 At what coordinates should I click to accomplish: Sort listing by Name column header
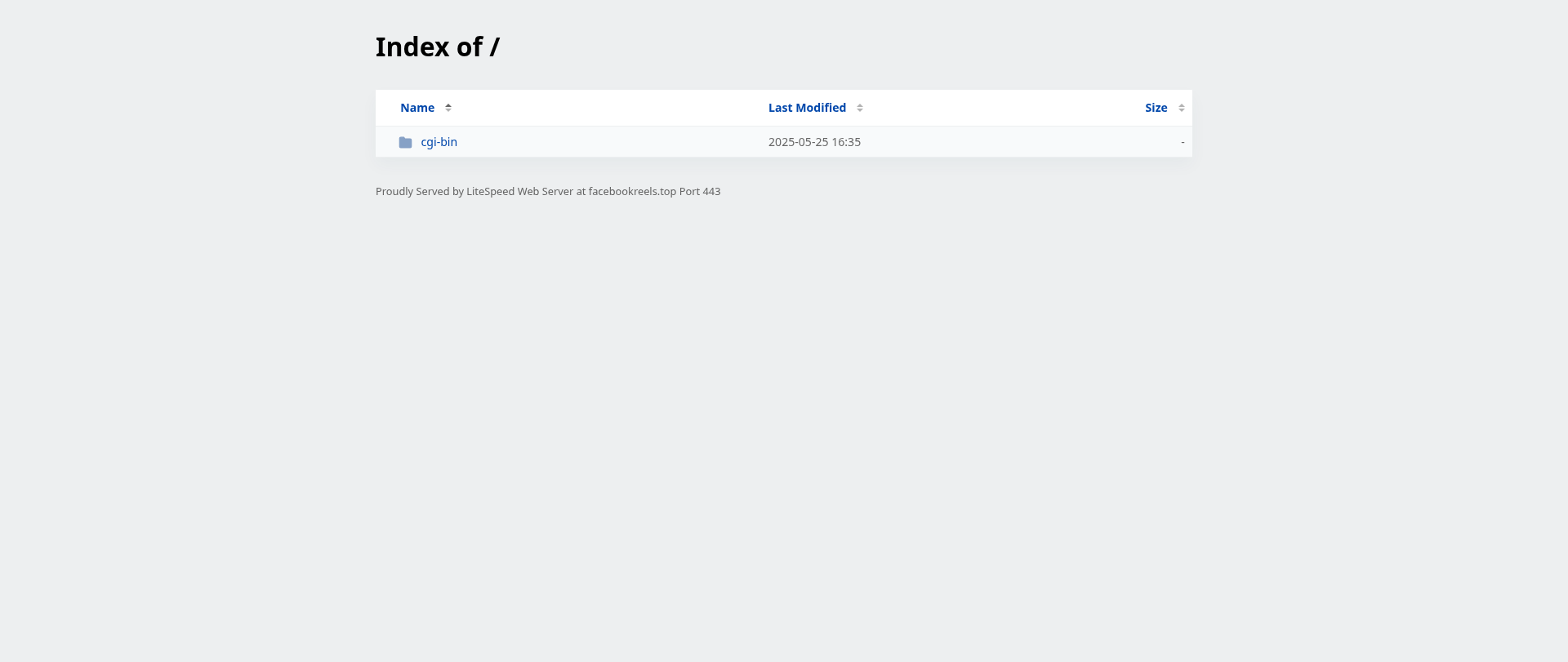click(x=417, y=108)
